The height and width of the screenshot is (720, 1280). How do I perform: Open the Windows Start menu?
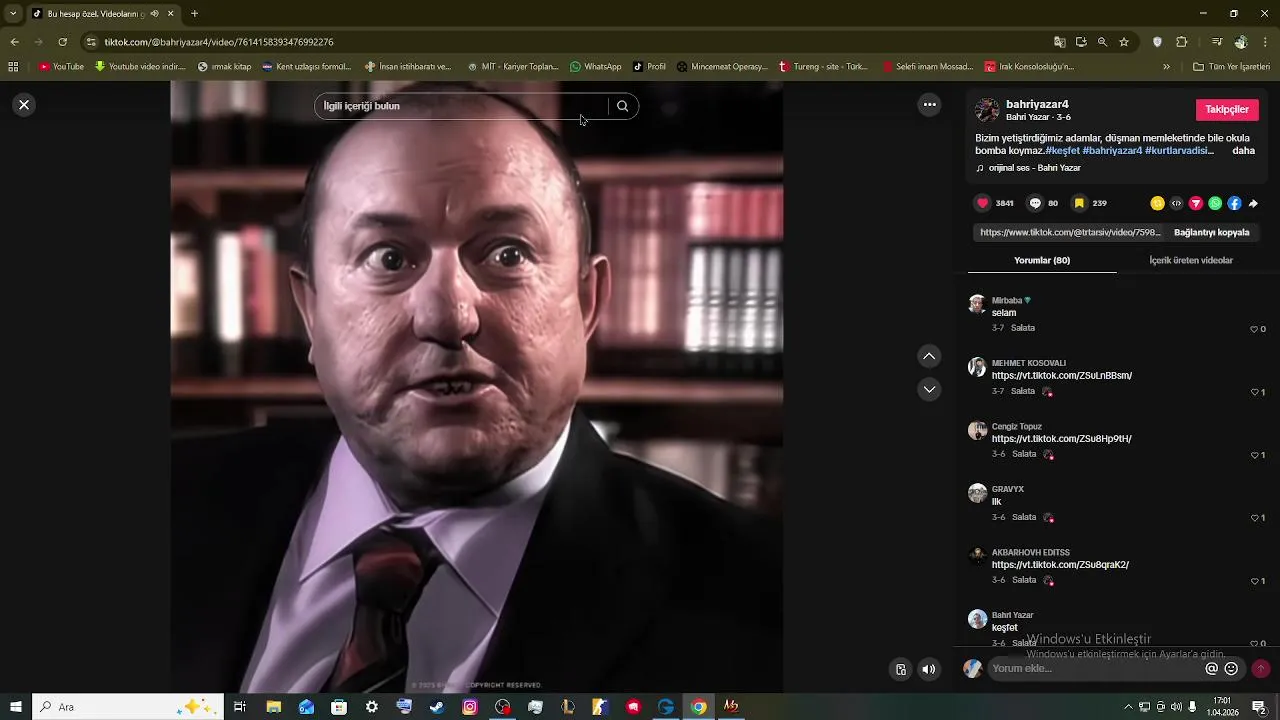(x=16, y=707)
